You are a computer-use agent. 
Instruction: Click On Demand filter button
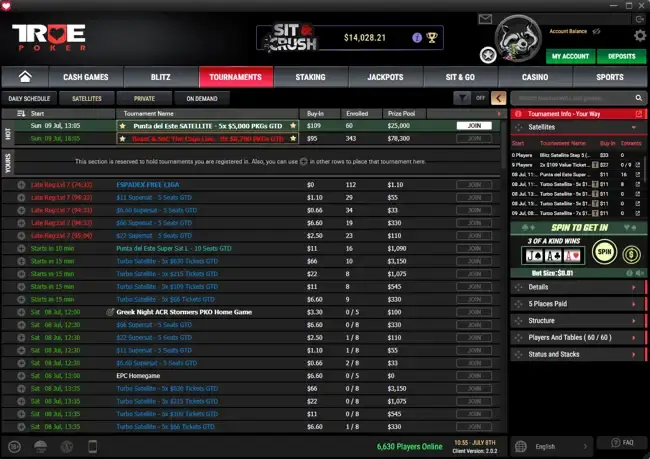(202, 99)
